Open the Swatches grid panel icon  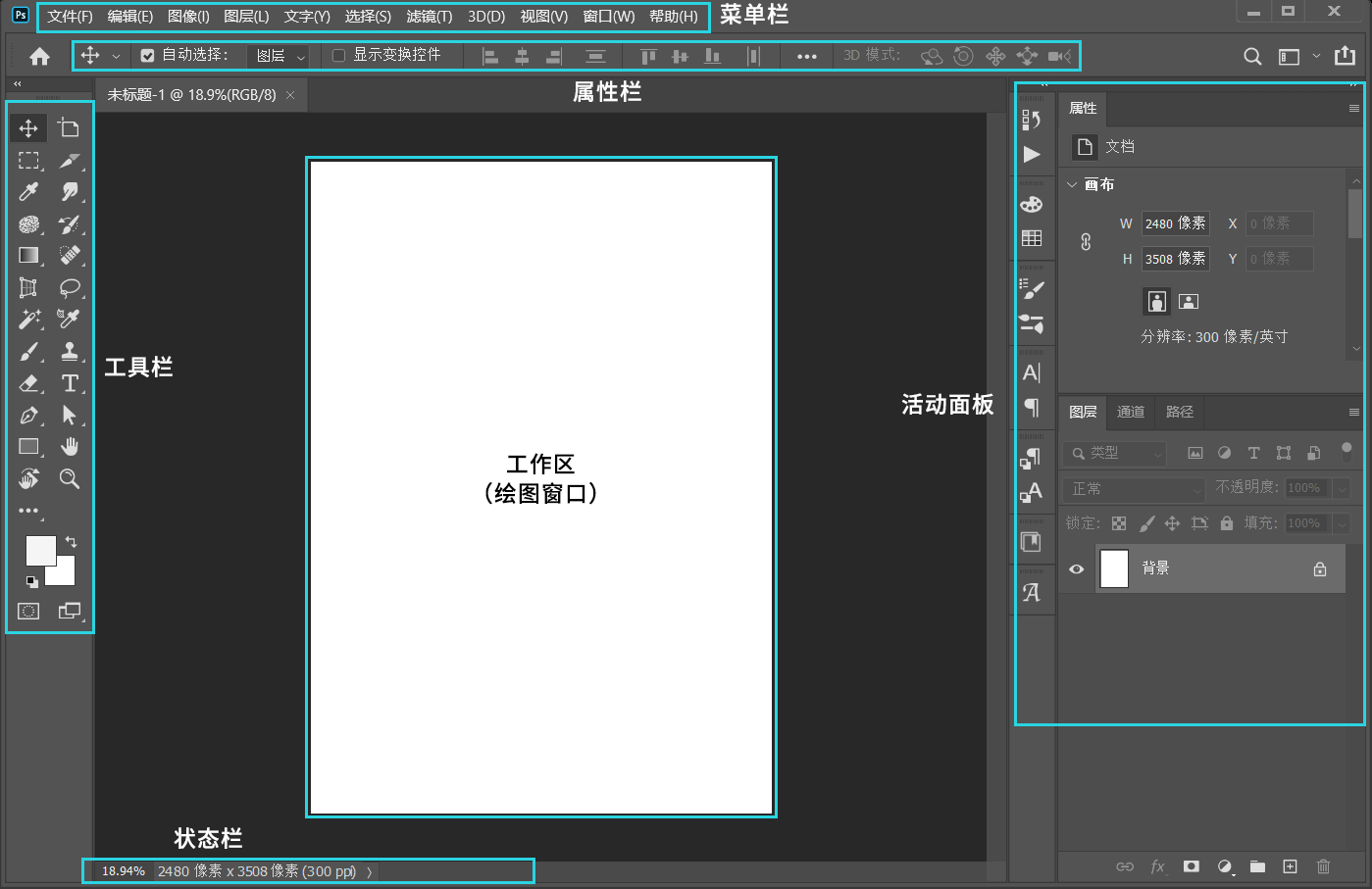click(1031, 238)
